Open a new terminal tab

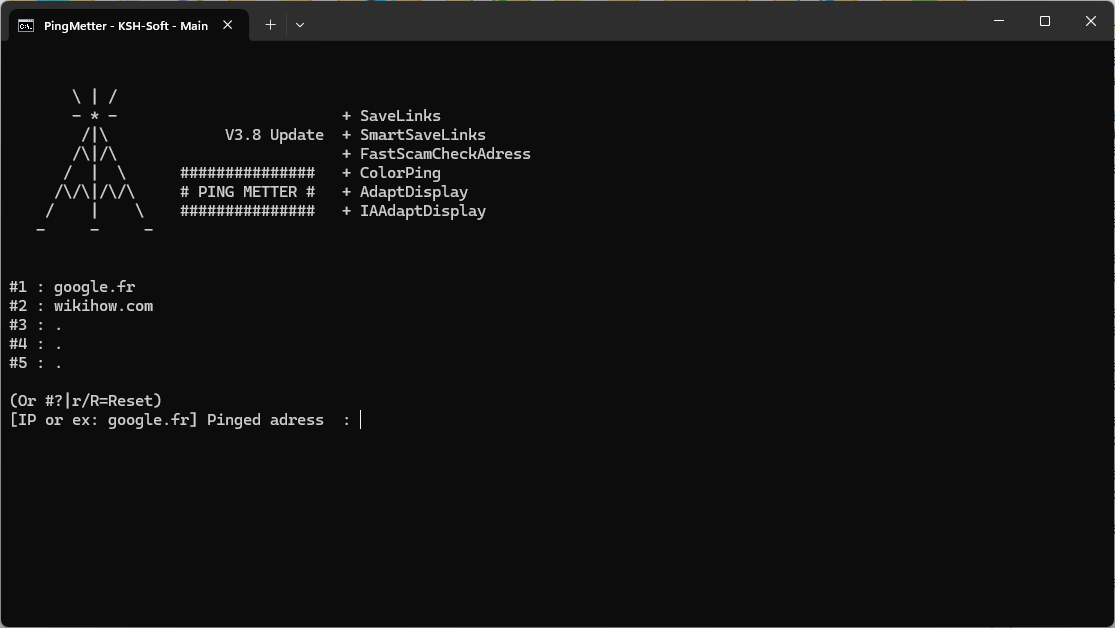point(270,25)
